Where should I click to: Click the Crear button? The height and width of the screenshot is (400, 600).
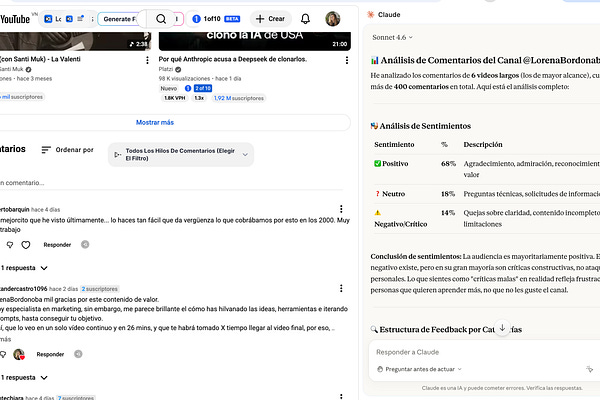(x=271, y=19)
